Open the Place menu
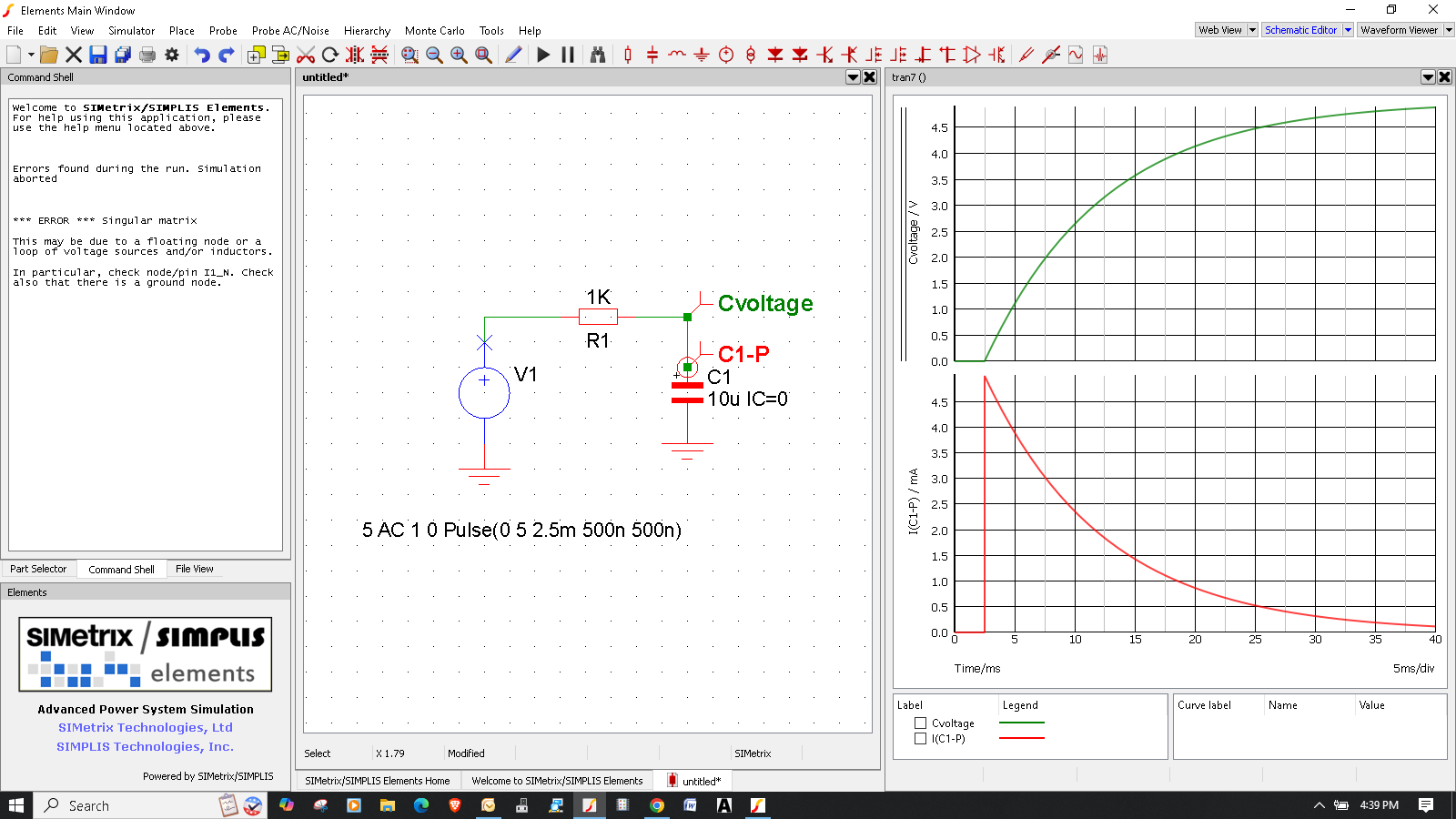This screenshot has width=1456, height=819. [182, 30]
